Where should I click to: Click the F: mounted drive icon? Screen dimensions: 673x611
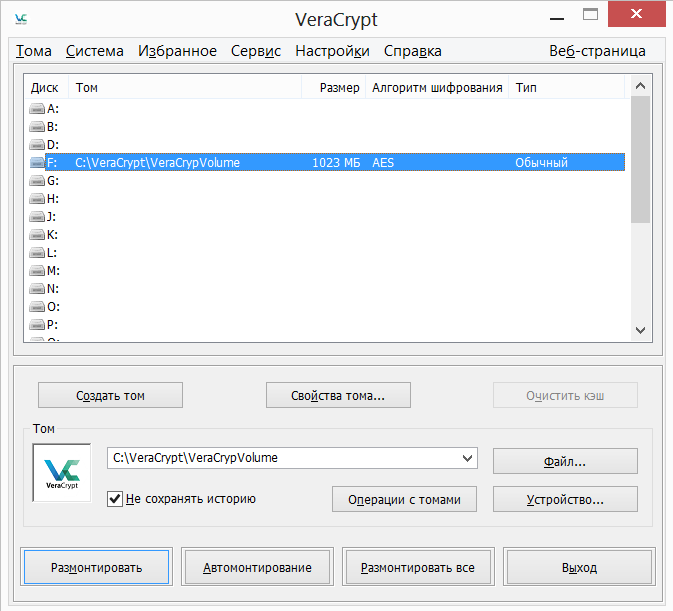click(37, 163)
